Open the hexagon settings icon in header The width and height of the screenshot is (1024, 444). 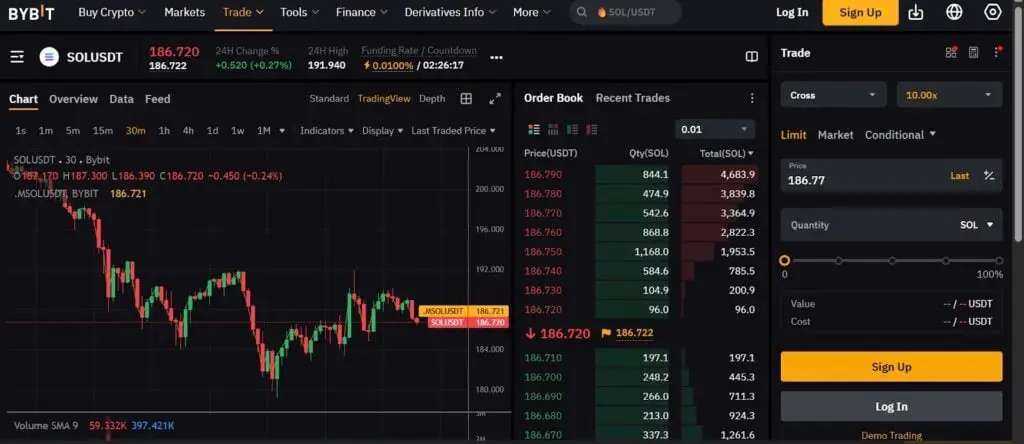coord(993,12)
